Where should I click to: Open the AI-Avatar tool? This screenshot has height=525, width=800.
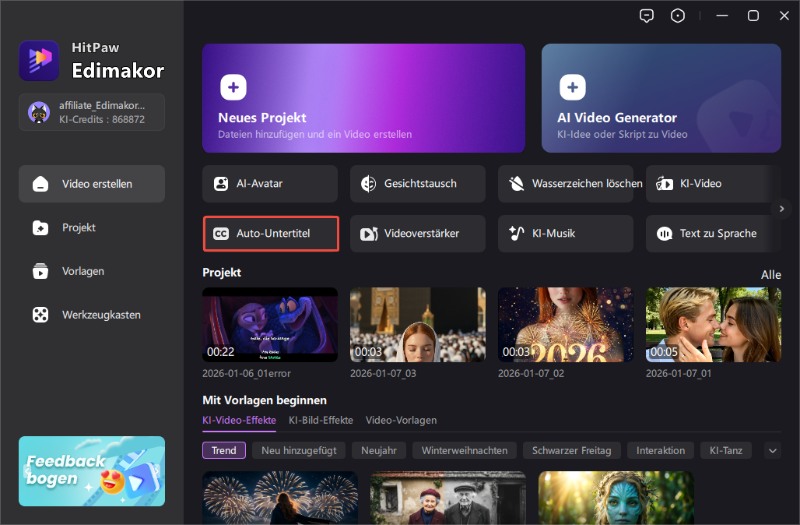pyautogui.click(x=270, y=184)
